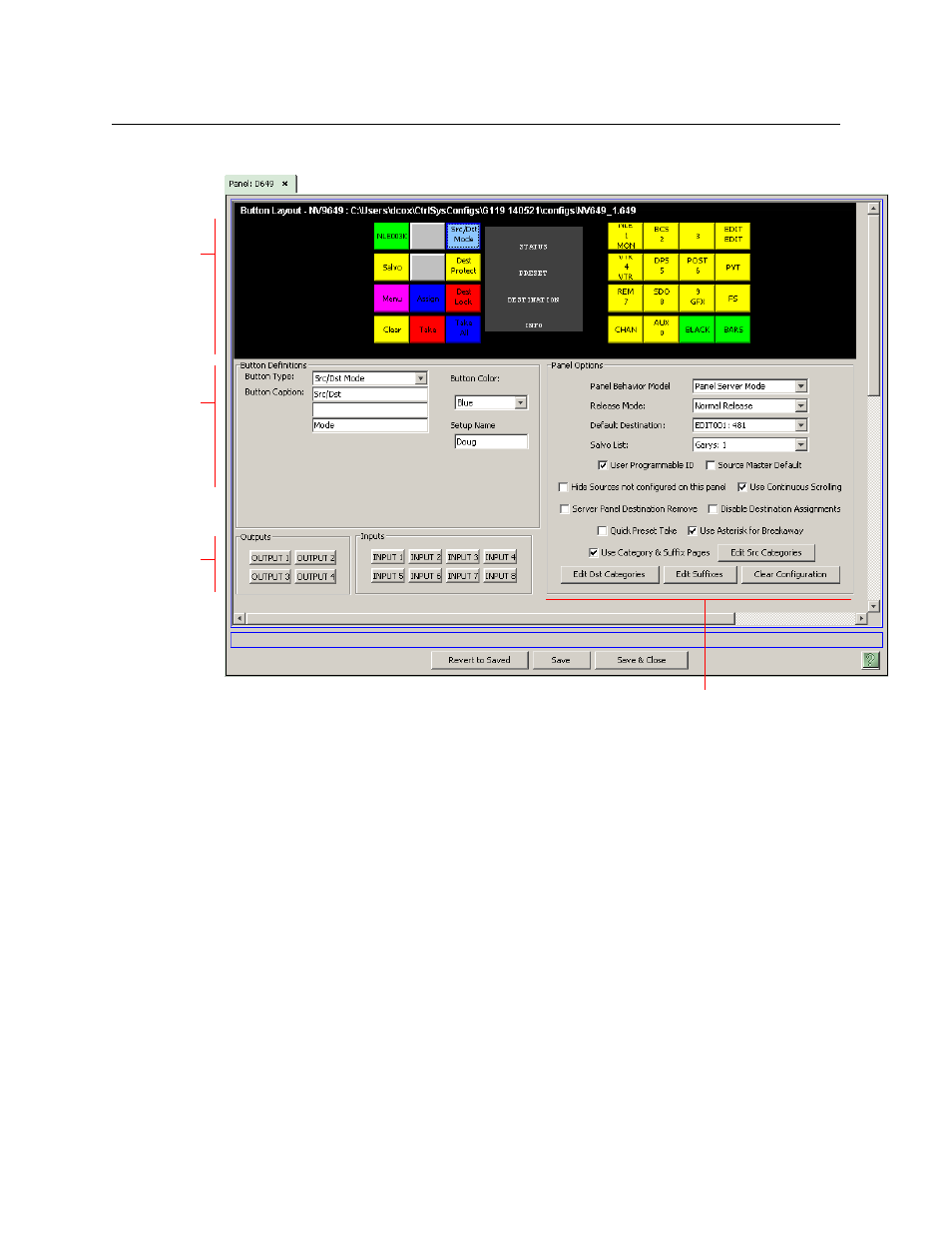Click the SDO 8 keypad button
The image size is (952, 1233).
[662, 298]
